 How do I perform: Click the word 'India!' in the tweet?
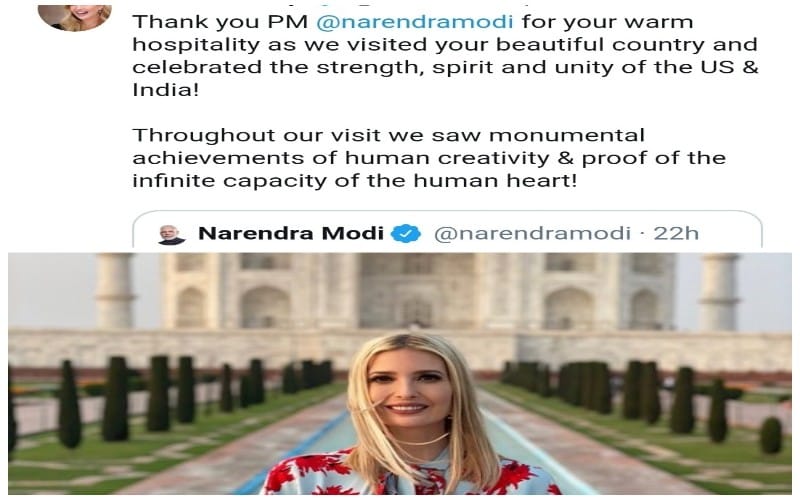coord(165,90)
